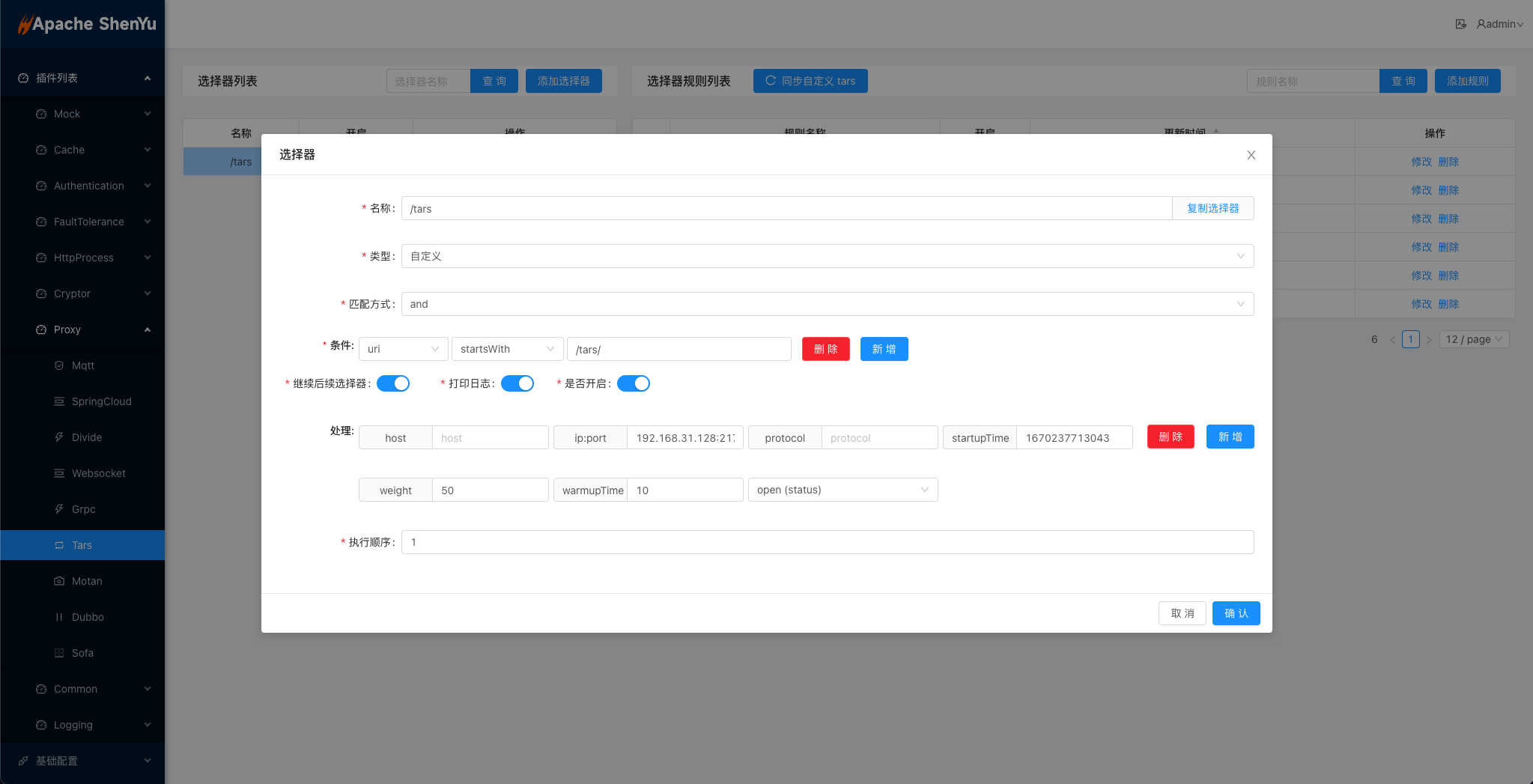1533x784 pixels.
Task: Expand the Authentication menu group
Action: click(88, 186)
